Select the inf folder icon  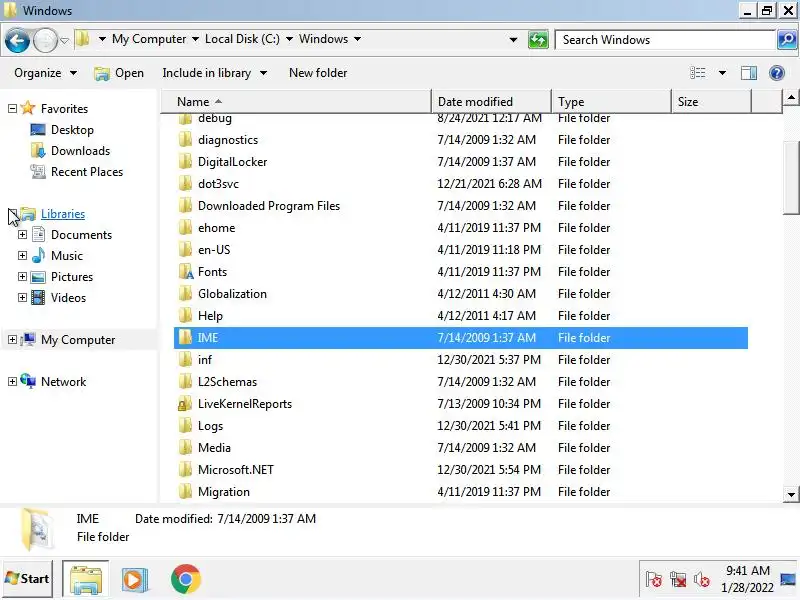[186, 360]
